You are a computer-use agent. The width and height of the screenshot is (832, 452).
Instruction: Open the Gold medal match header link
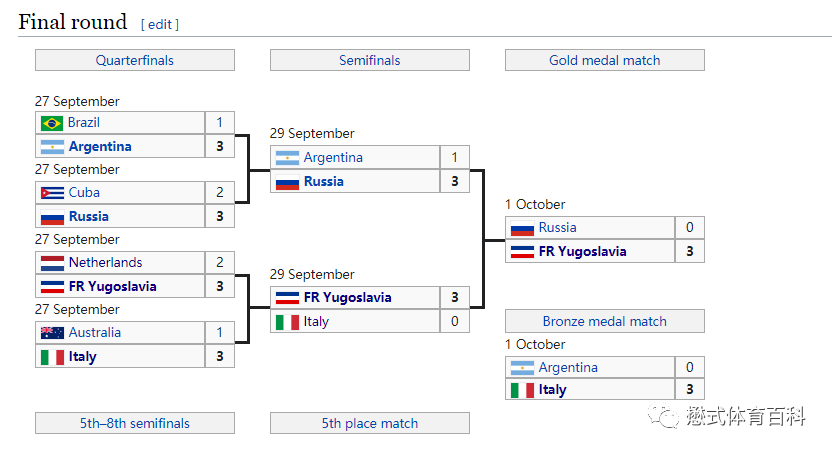pos(605,60)
